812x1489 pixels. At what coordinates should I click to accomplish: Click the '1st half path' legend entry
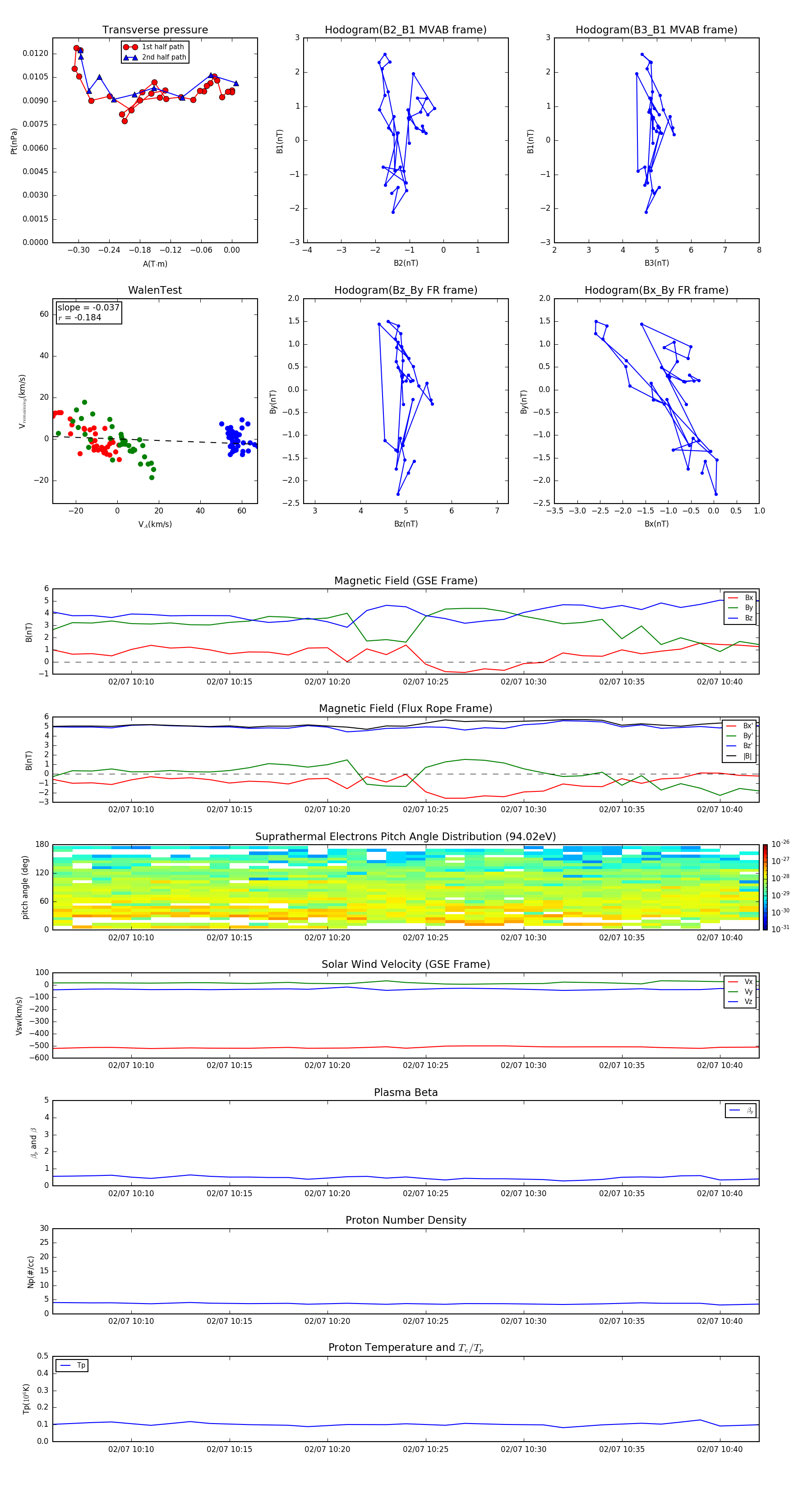[x=154, y=47]
